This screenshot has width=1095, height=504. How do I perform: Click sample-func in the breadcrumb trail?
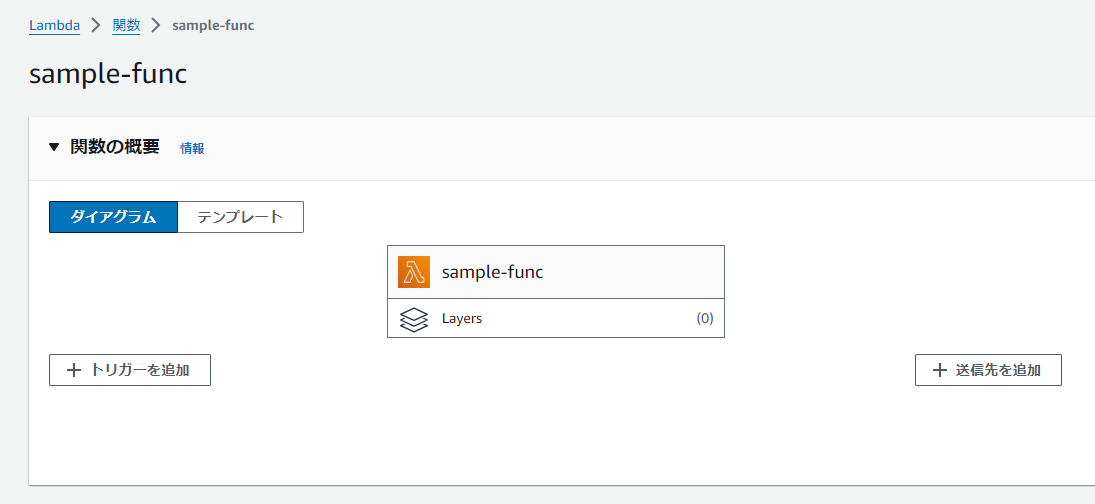tap(213, 25)
